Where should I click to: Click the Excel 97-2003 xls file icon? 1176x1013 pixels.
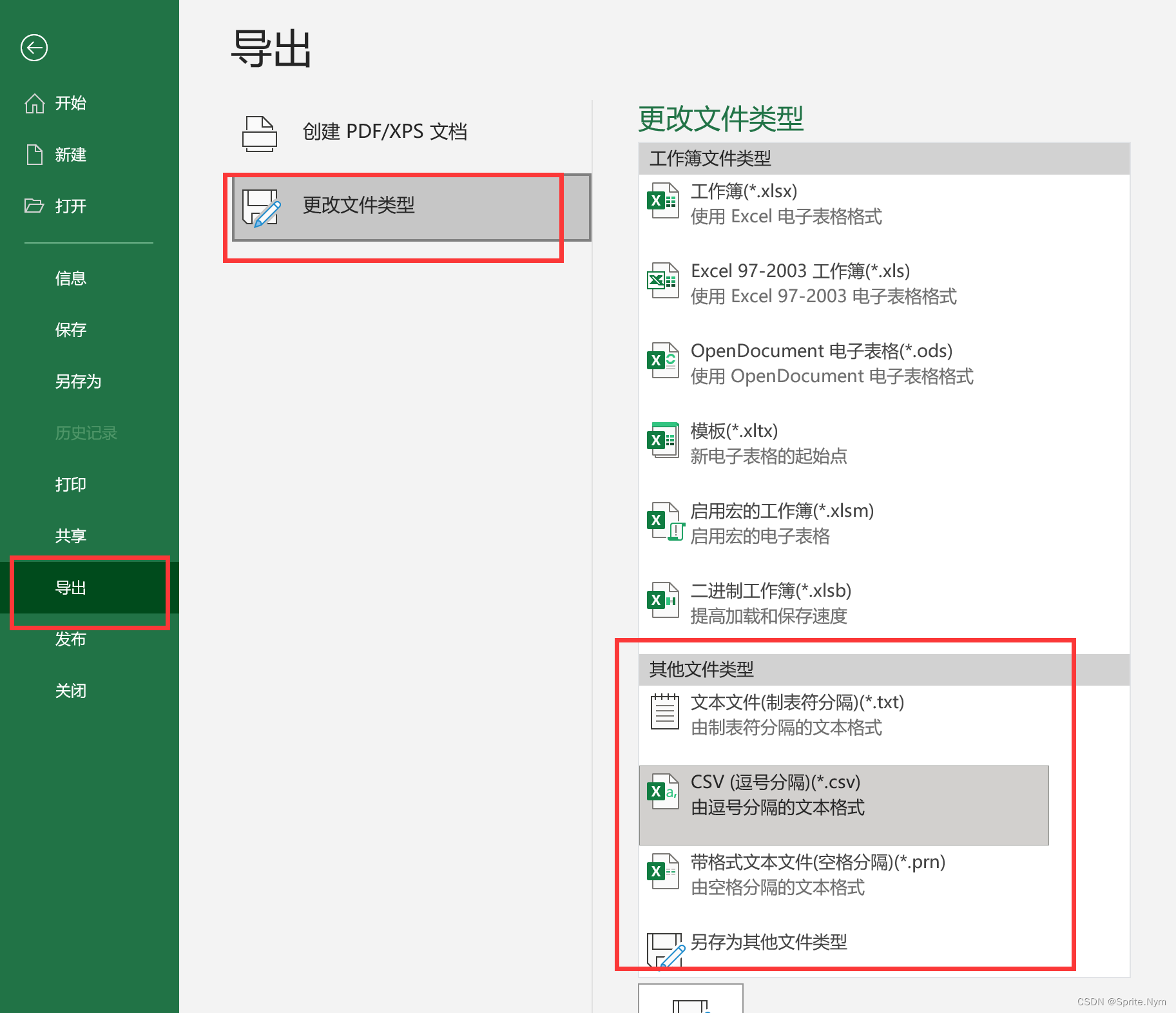point(663,281)
